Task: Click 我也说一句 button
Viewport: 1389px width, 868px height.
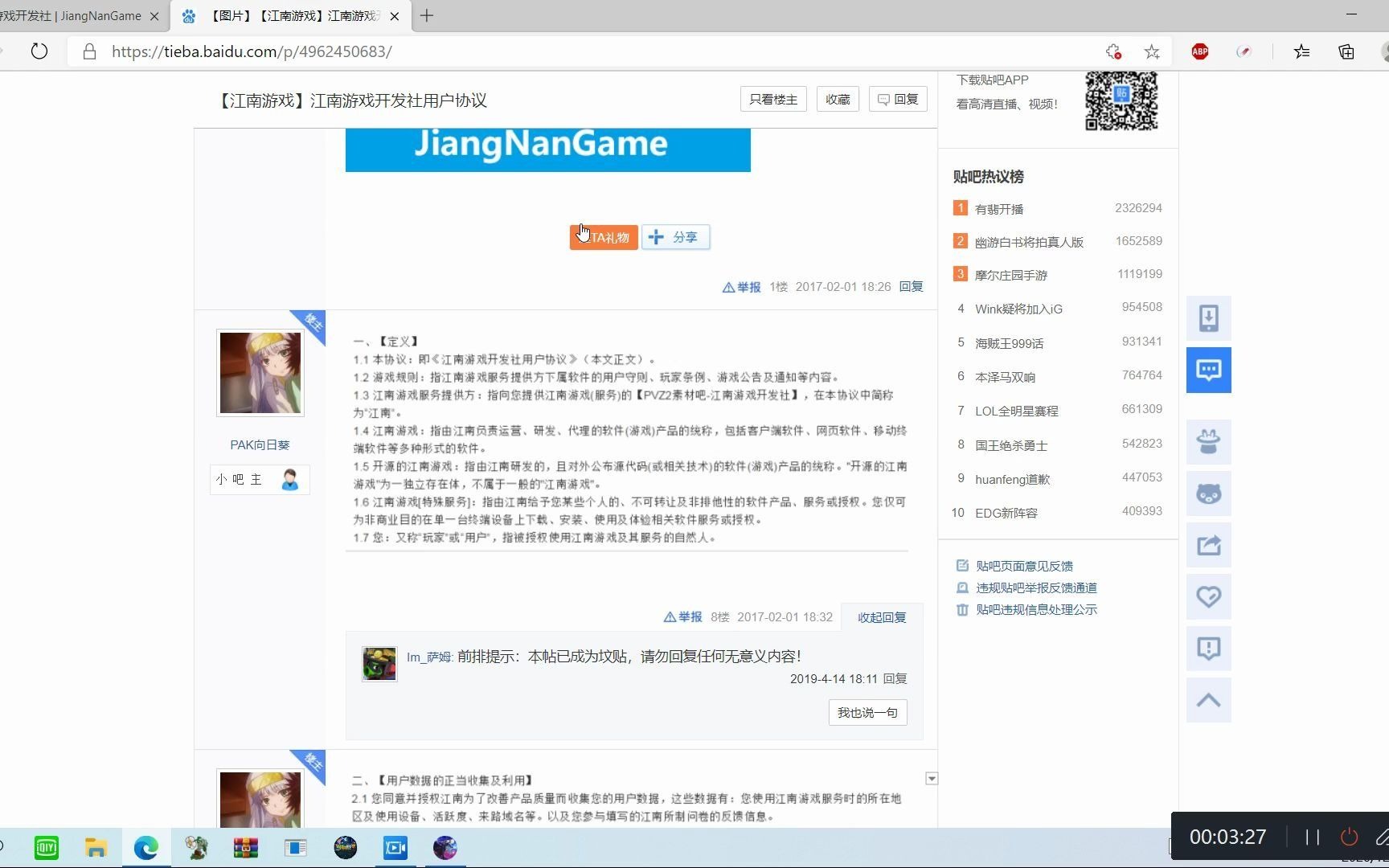Action: [867, 713]
